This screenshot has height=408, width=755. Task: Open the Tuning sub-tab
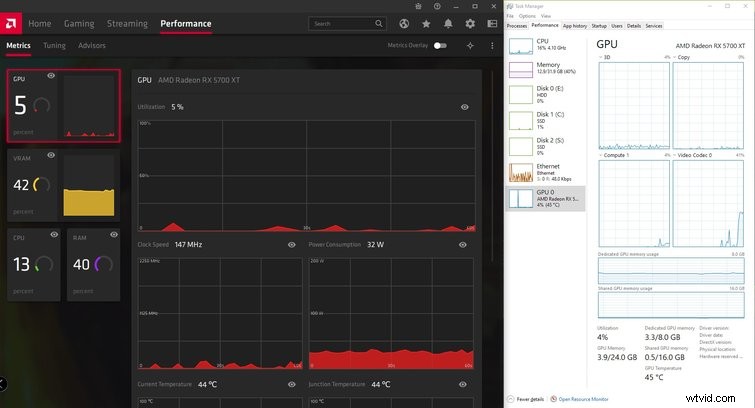coord(54,45)
